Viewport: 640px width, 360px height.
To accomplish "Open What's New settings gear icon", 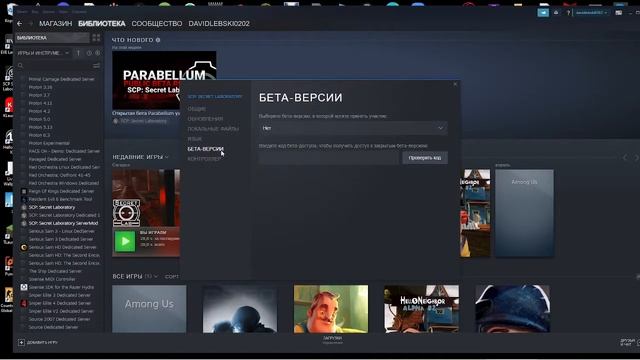I will tap(158, 40).
